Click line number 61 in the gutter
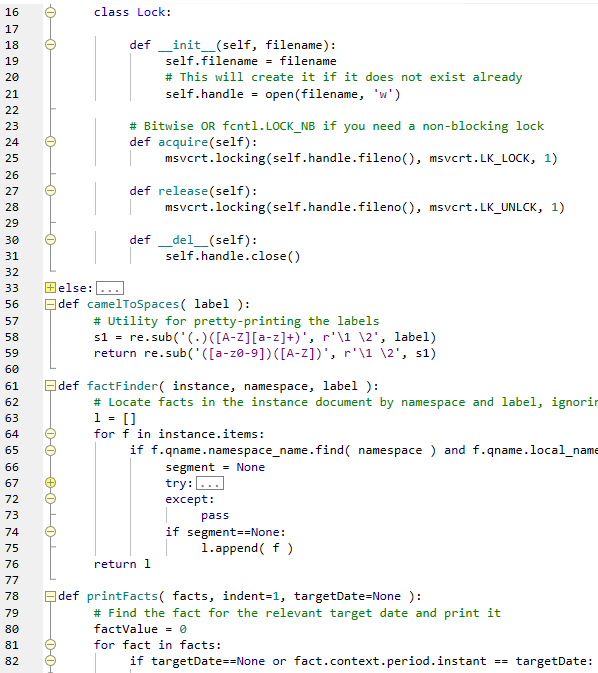This screenshot has height=673, width=598. pyautogui.click(x=12, y=386)
